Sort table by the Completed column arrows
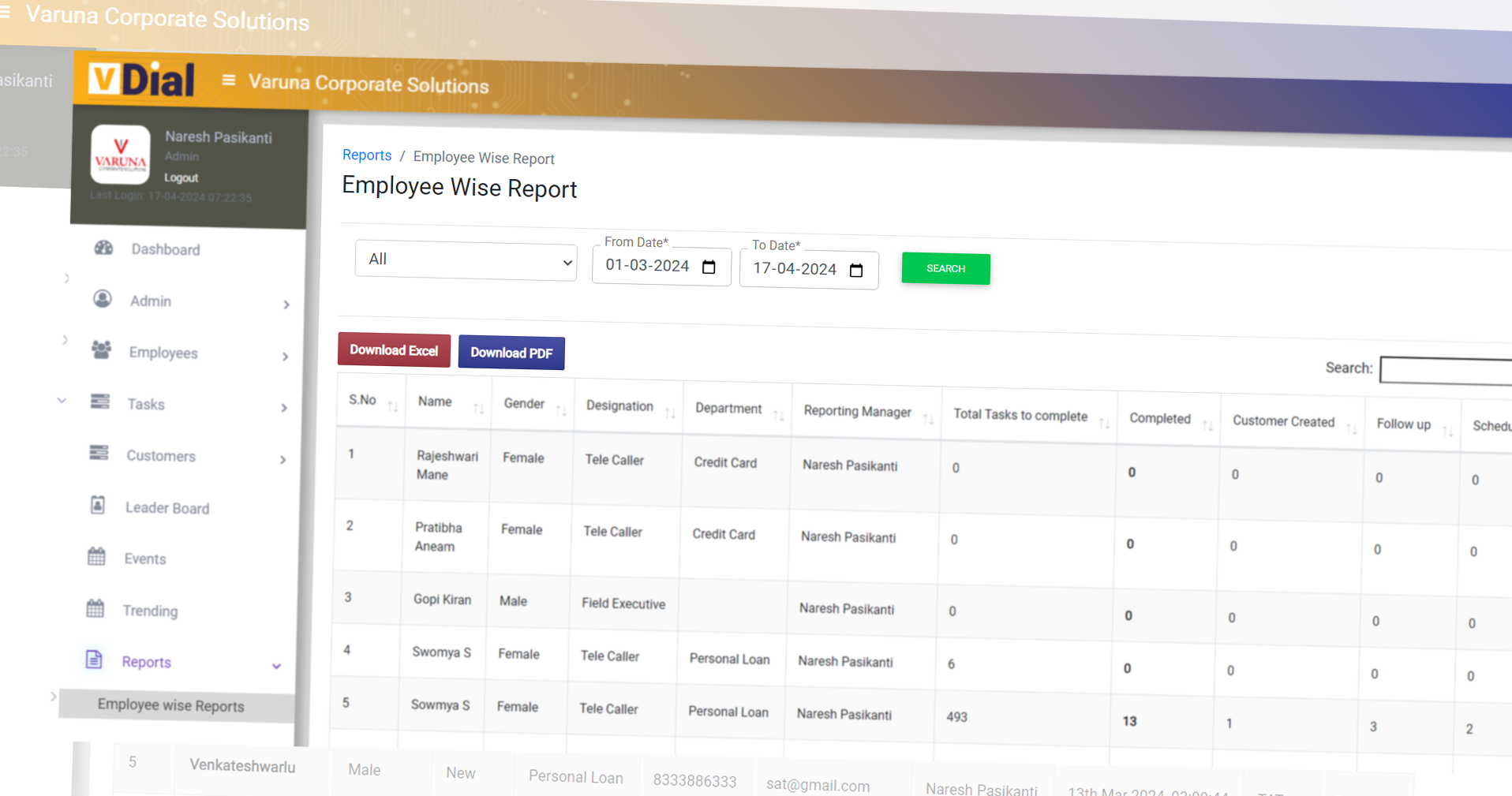1512x796 pixels. coord(1207,426)
